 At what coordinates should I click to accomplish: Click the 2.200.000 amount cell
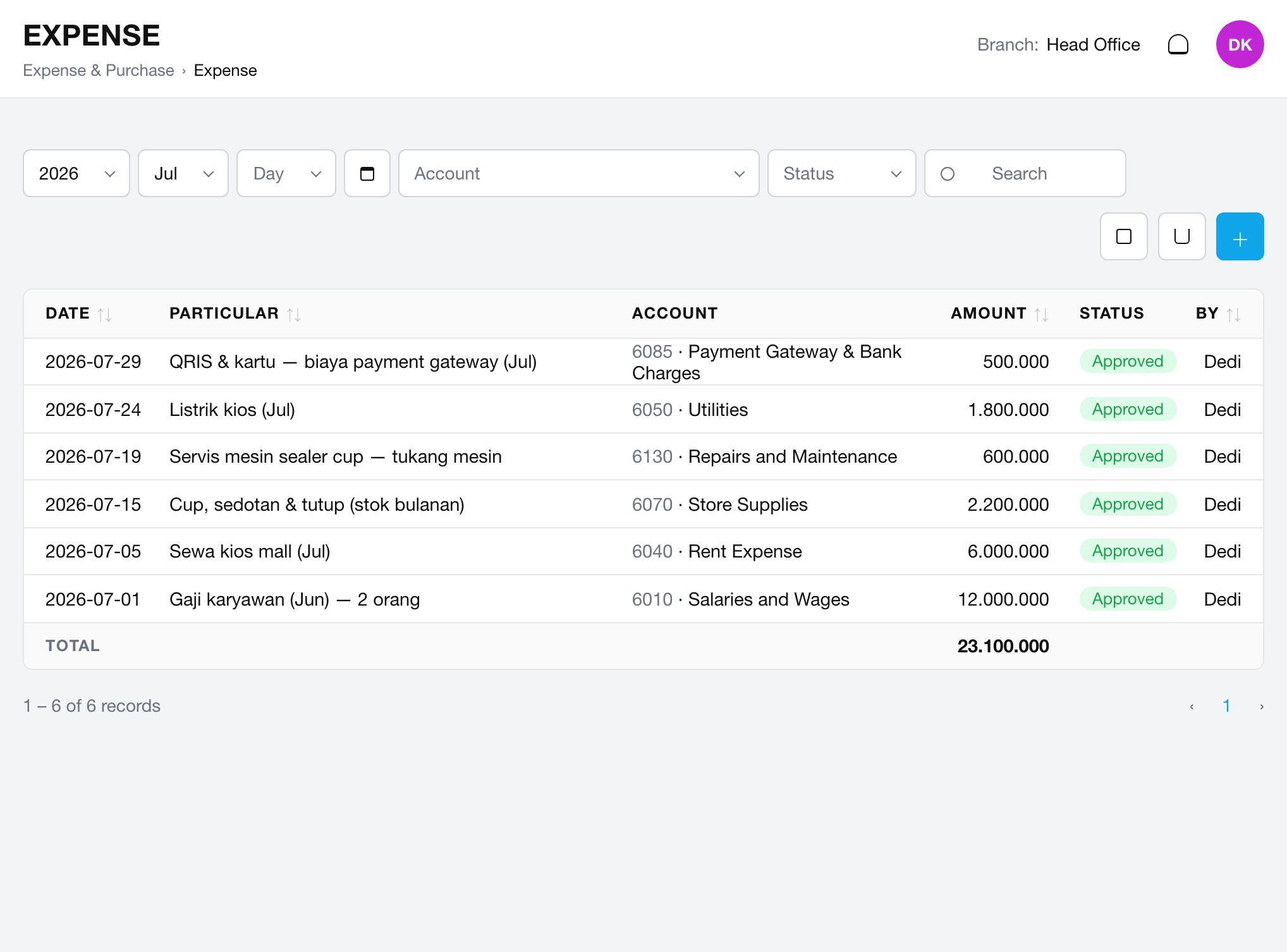(x=1008, y=504)
